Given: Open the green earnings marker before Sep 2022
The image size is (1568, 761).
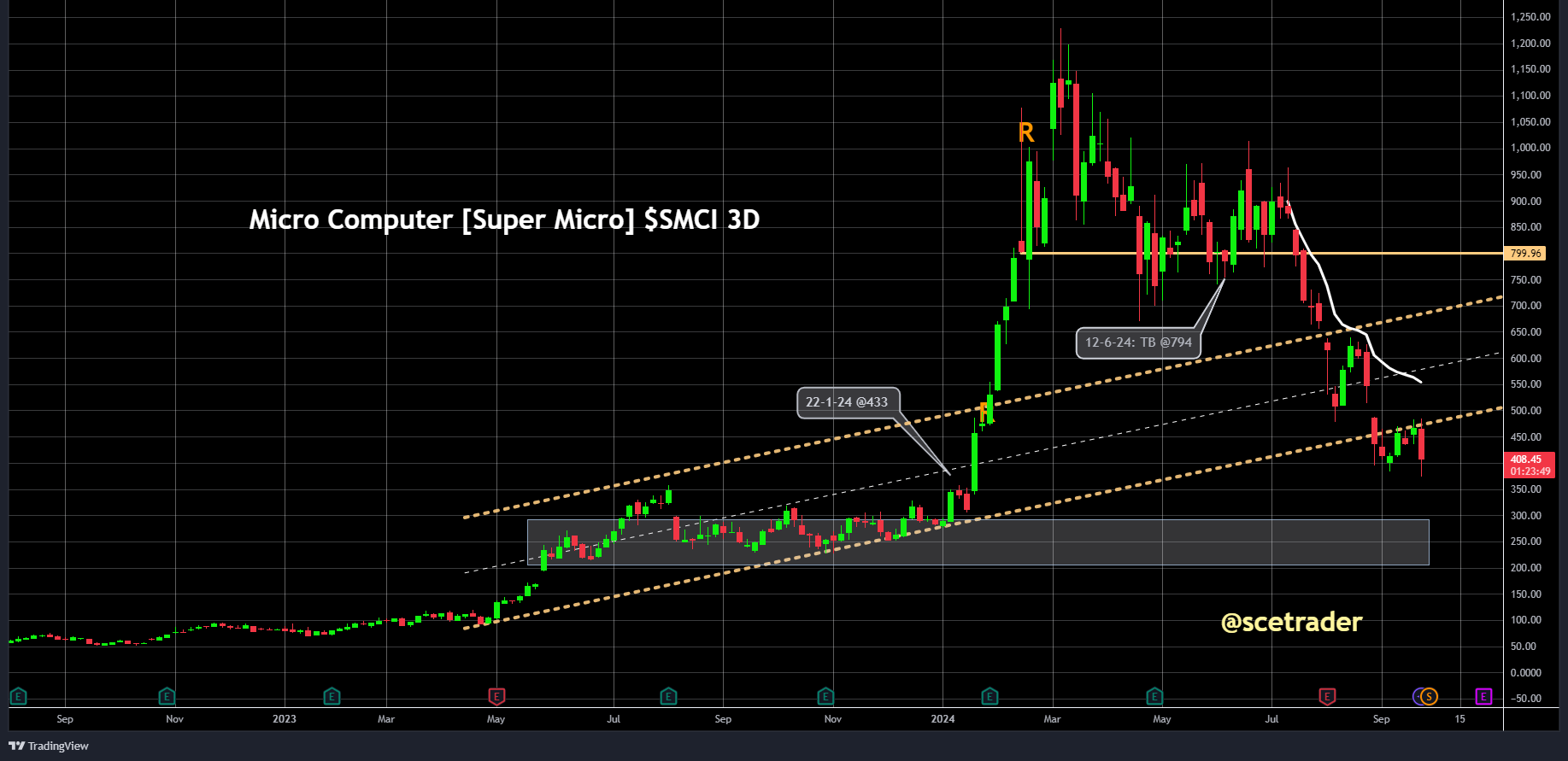Looking at the screenshot, I should click(18, 696).
